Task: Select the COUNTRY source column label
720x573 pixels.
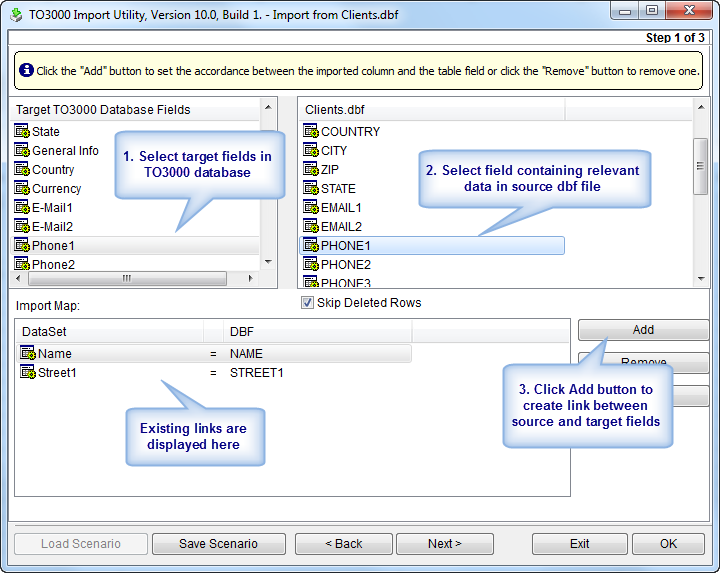Action: [x=350, y=132]
